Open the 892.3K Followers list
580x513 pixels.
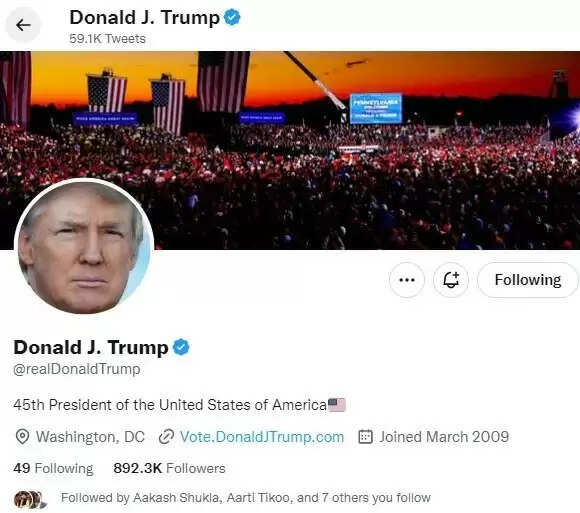169,468
